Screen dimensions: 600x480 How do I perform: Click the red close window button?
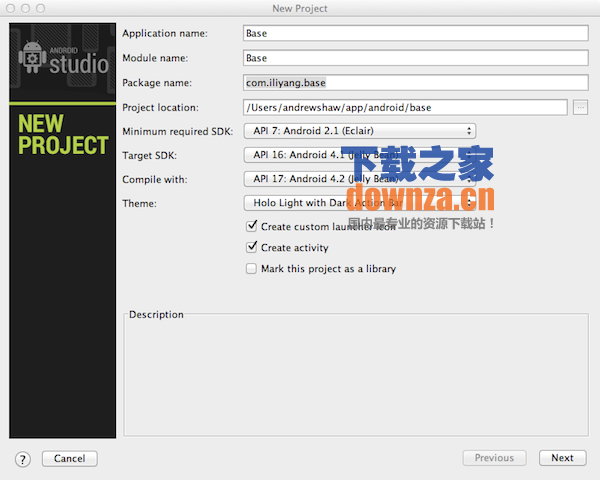(x=11, y=8)
